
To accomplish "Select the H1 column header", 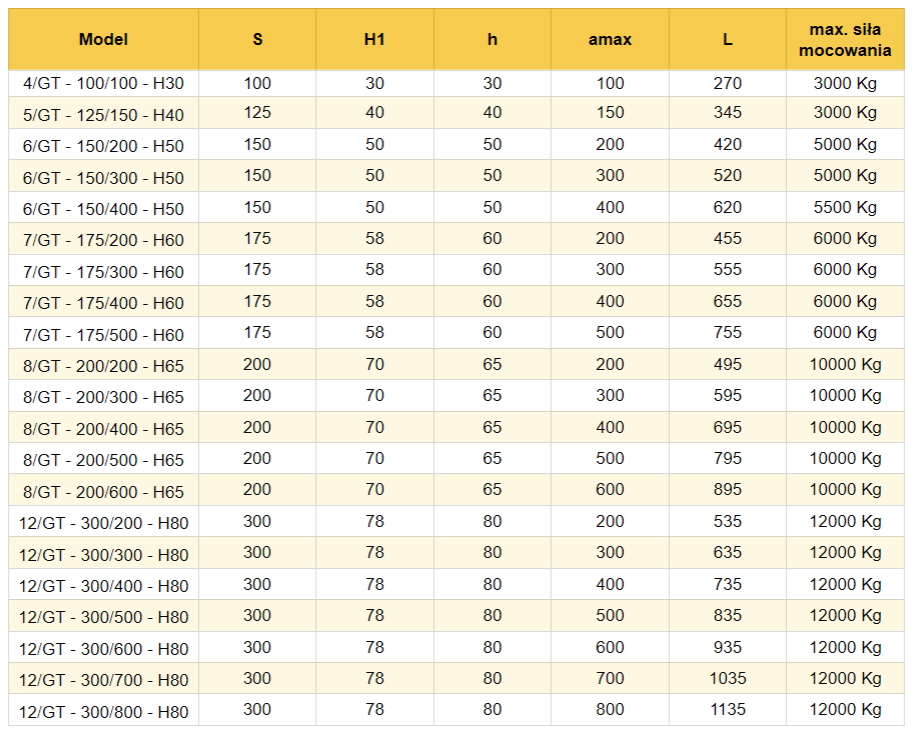I will [375, 40].
